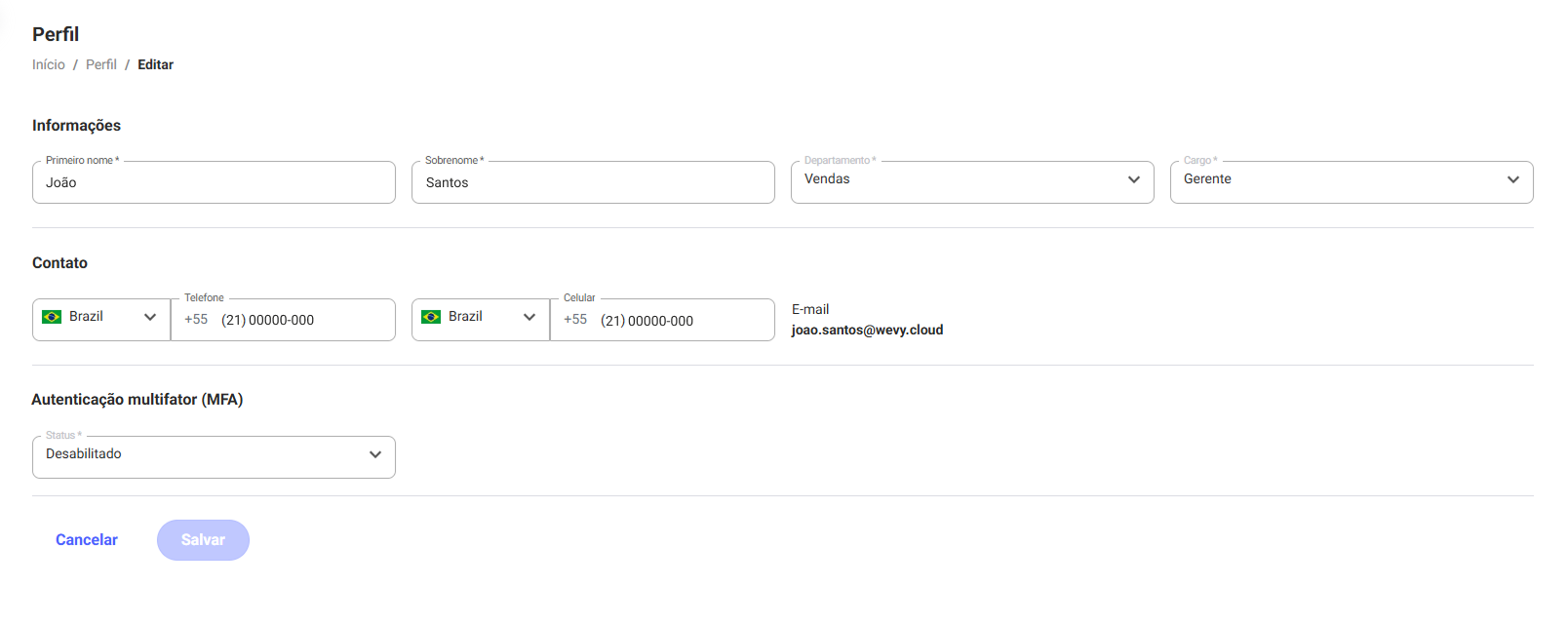
Task: Click into the Telefone number field
Action: coord(283,320)
